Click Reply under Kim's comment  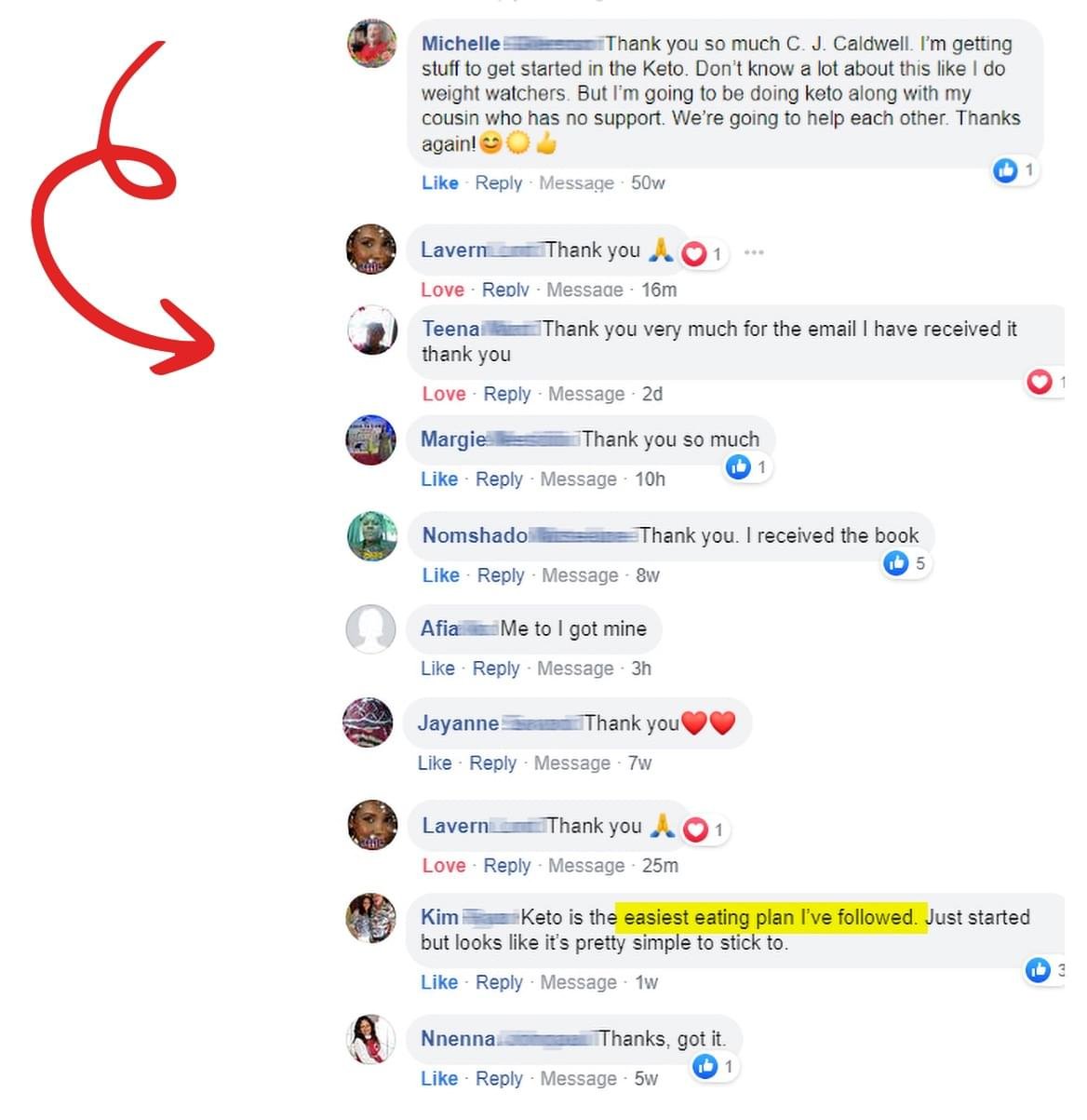[x=499, y=982]
